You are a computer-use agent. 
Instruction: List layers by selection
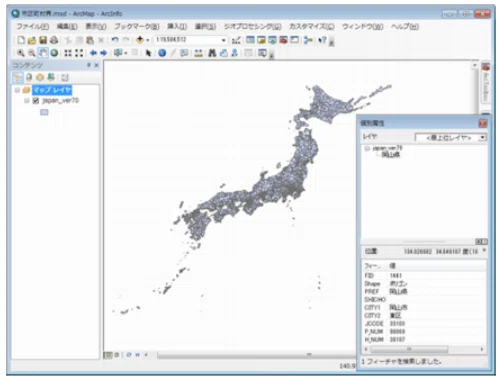click(x=51, y=78)
